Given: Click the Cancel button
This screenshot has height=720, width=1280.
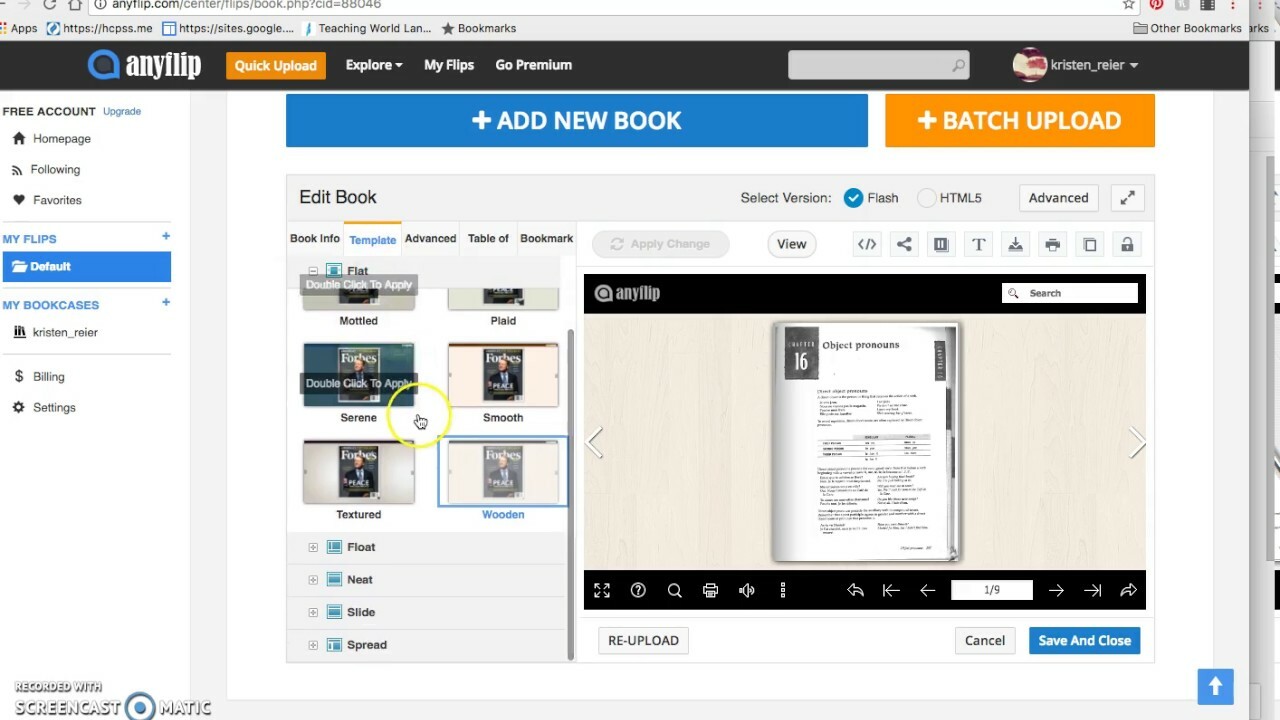Looking at the screenshot, I should click(x=985, y=641).
